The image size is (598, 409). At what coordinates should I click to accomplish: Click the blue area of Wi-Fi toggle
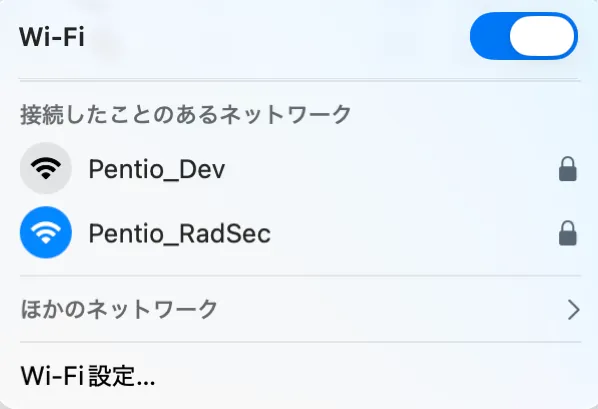[490, 36]
